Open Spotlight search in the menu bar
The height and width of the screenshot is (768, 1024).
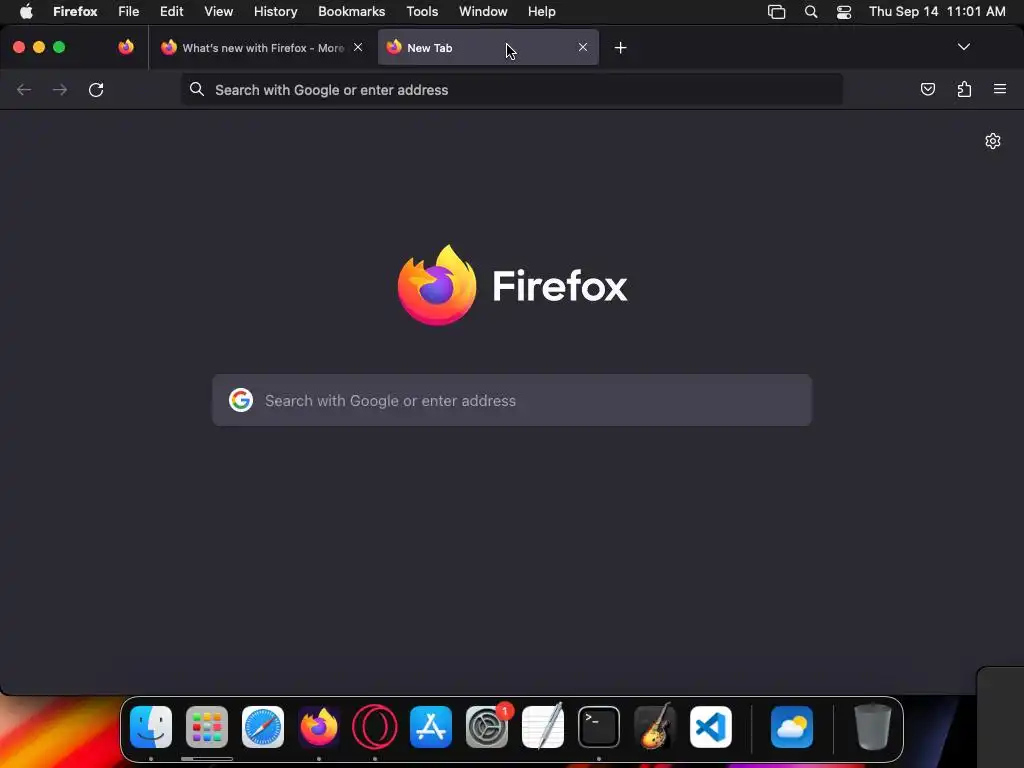[810, 12]
